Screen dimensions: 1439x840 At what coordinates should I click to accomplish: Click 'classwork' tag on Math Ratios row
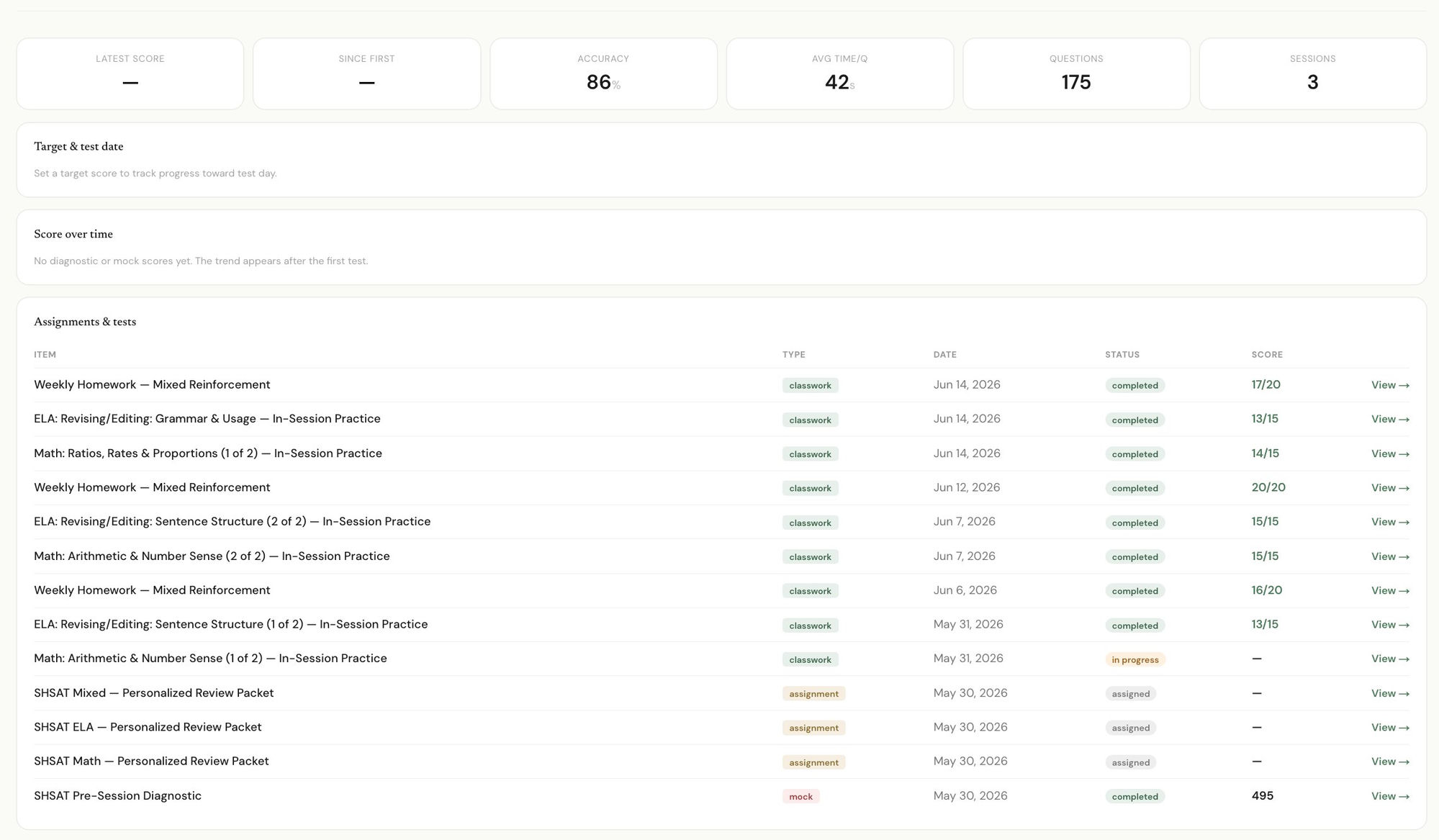(x=810, y=454)
